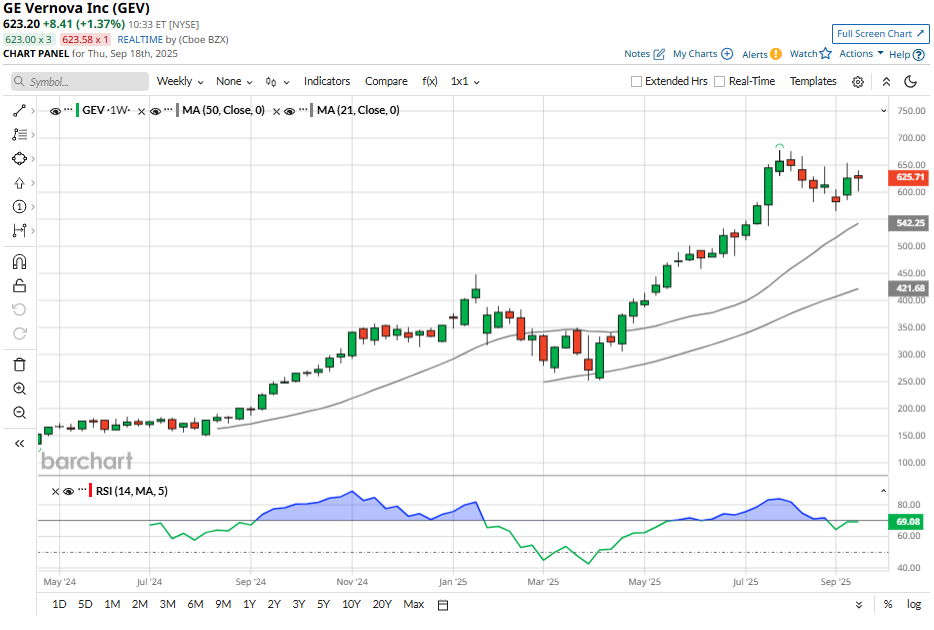Select the 3M time range

(167, 604)
